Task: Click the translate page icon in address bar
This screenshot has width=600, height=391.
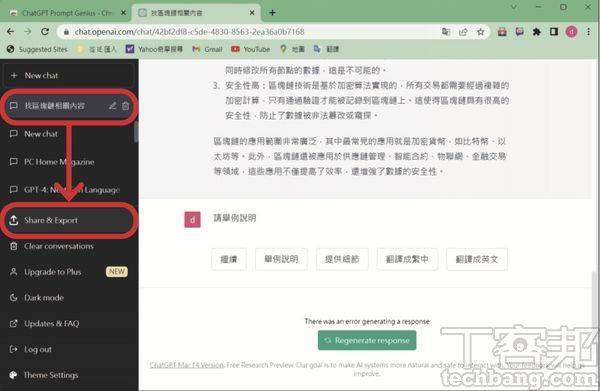Action: (x=446, y=32)
